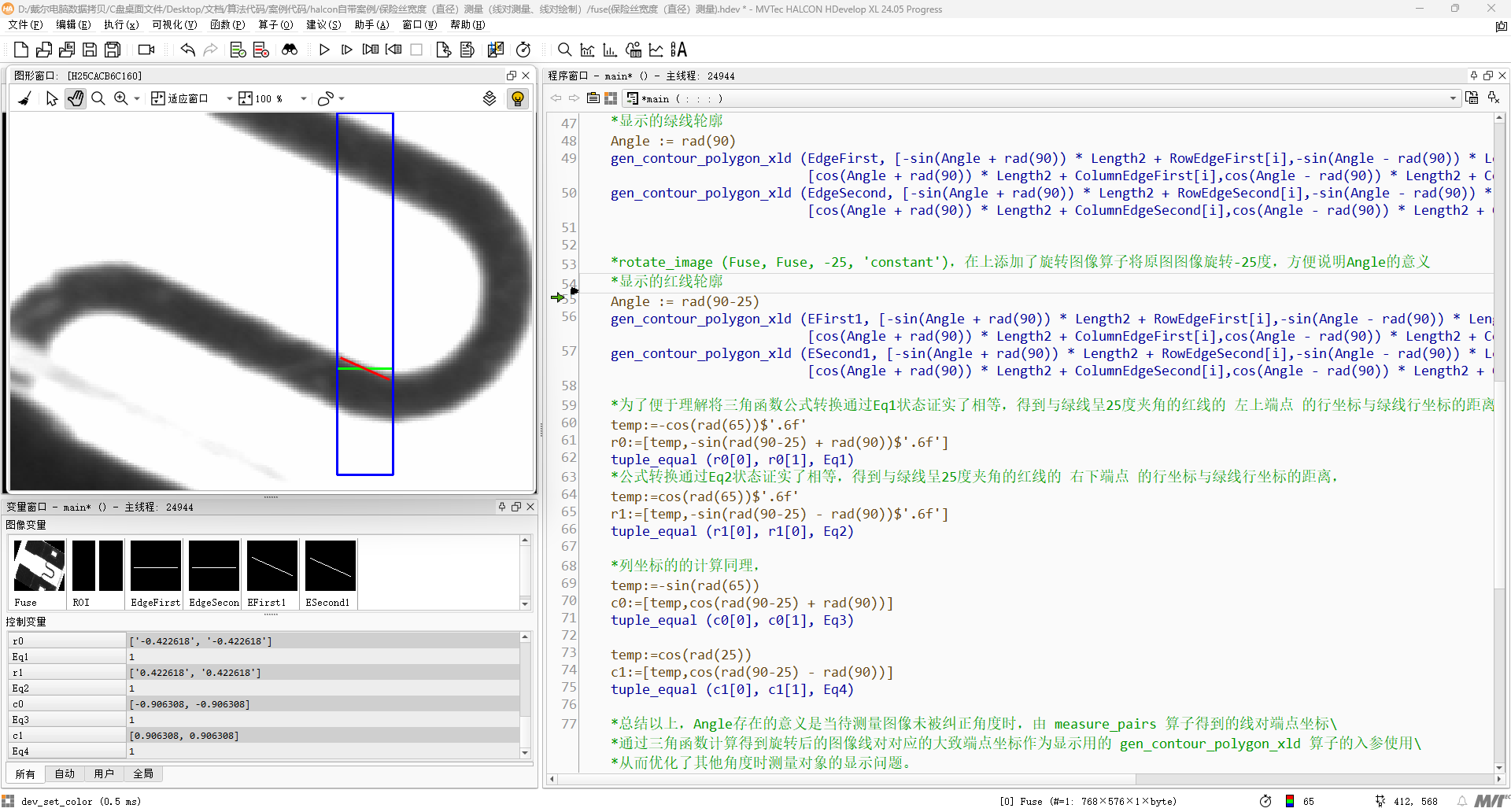
Task: Click the Run program play button
Action: [324, 50]
